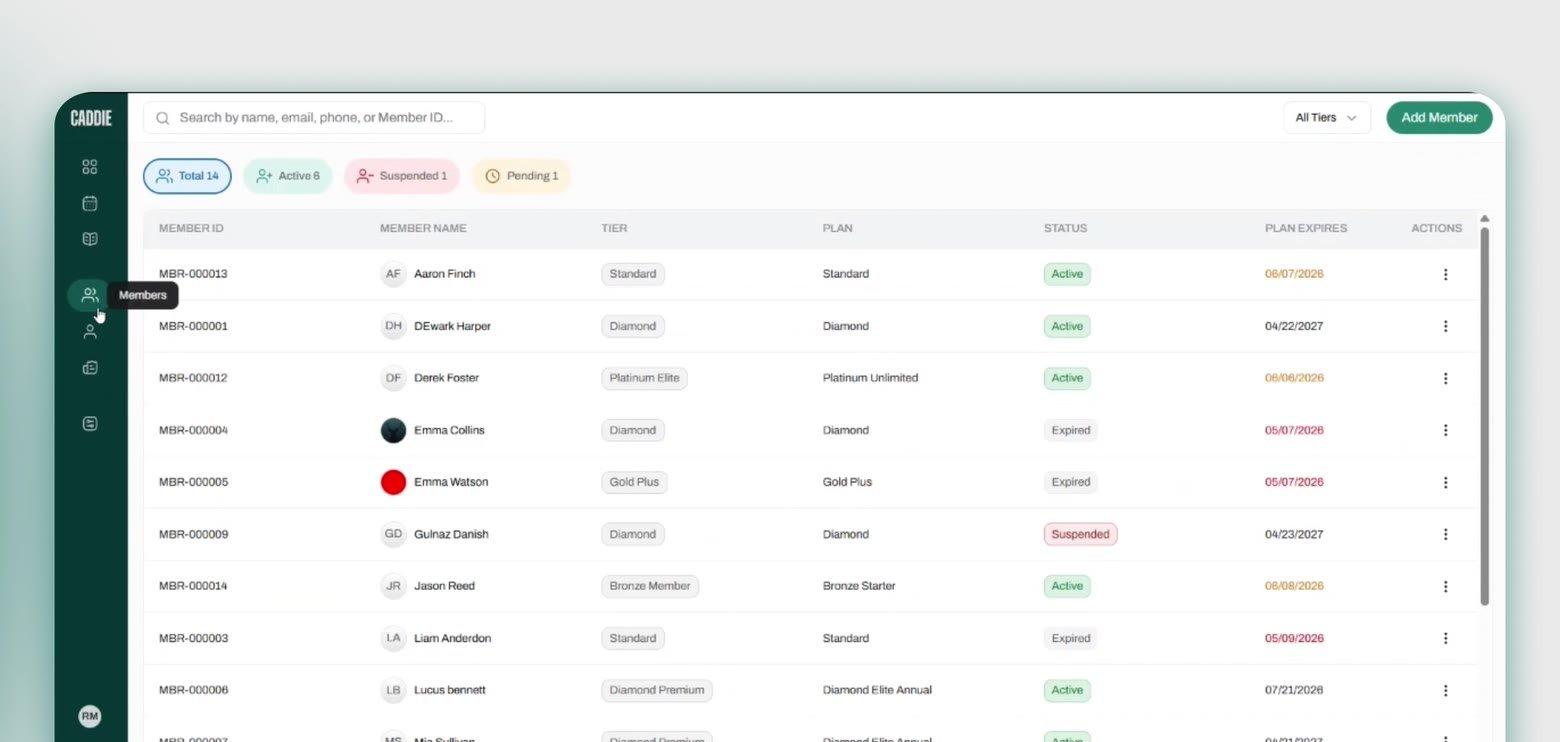Click member ID MBR-000013
The image size is (1560, 742).
[193, 274]
